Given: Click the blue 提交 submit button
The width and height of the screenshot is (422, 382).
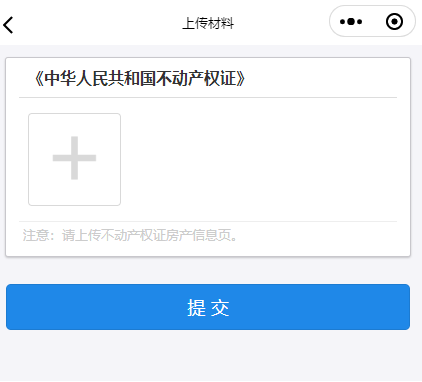Looking at the screenshot, I should 208,307.
